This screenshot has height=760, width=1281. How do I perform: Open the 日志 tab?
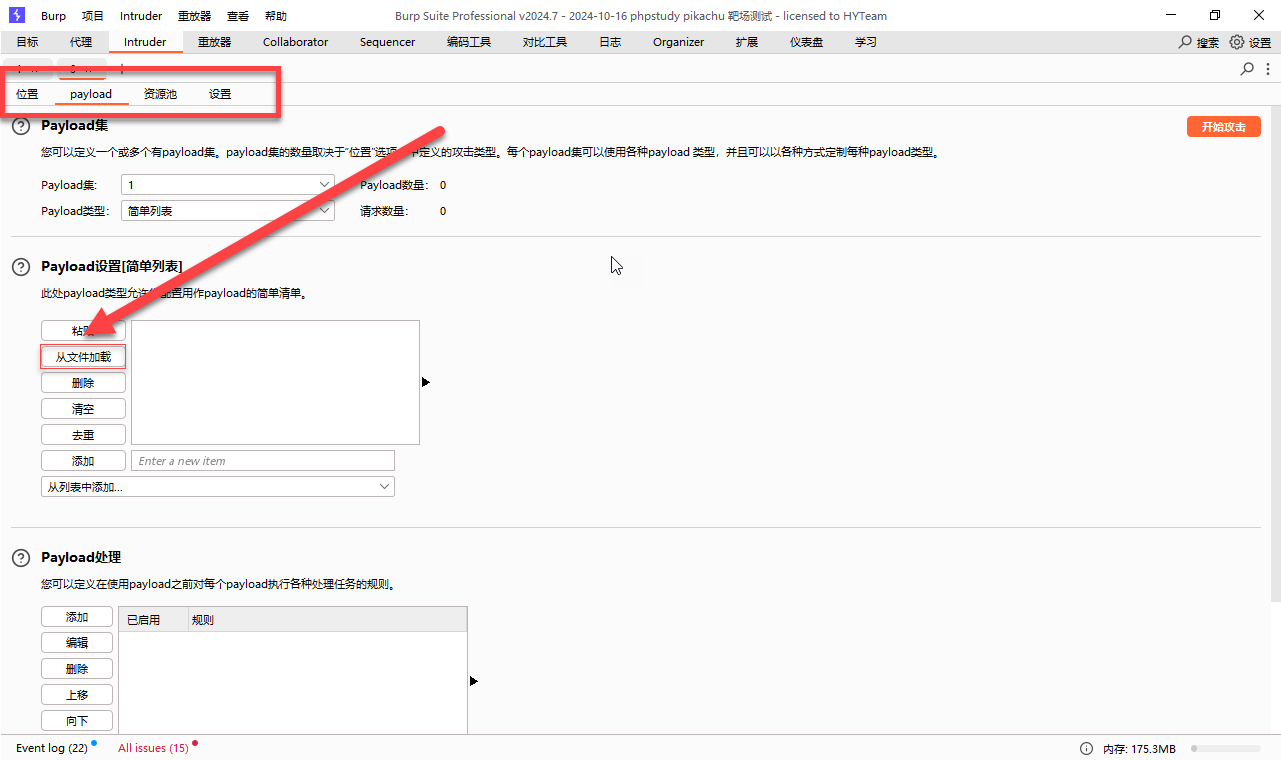click(610, 42)
